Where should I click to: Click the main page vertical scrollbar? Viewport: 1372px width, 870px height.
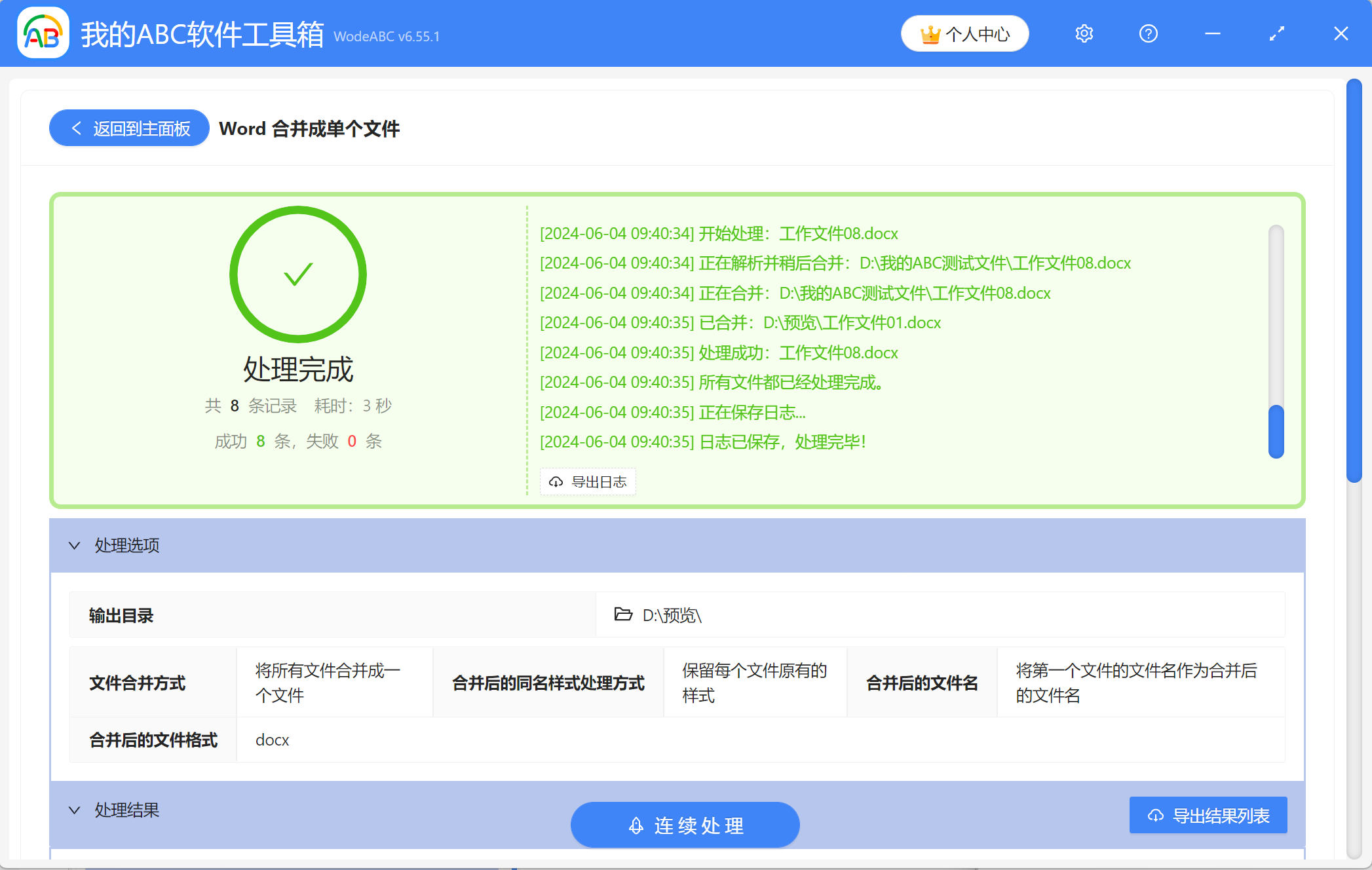[1354, 282]
